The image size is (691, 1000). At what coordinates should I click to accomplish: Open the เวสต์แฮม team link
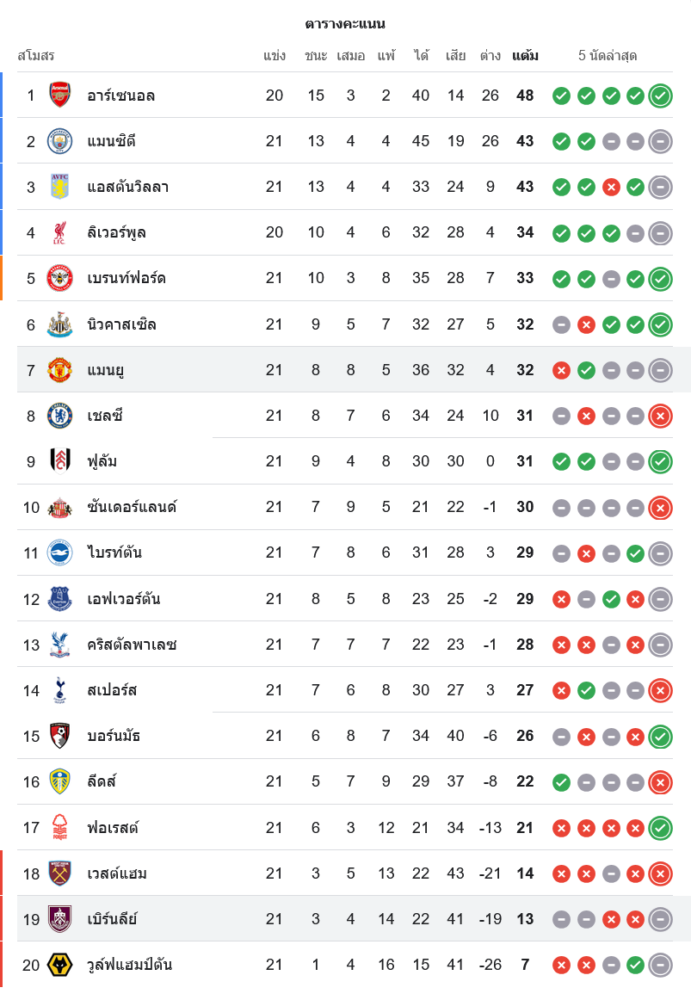tap(117, 874)
